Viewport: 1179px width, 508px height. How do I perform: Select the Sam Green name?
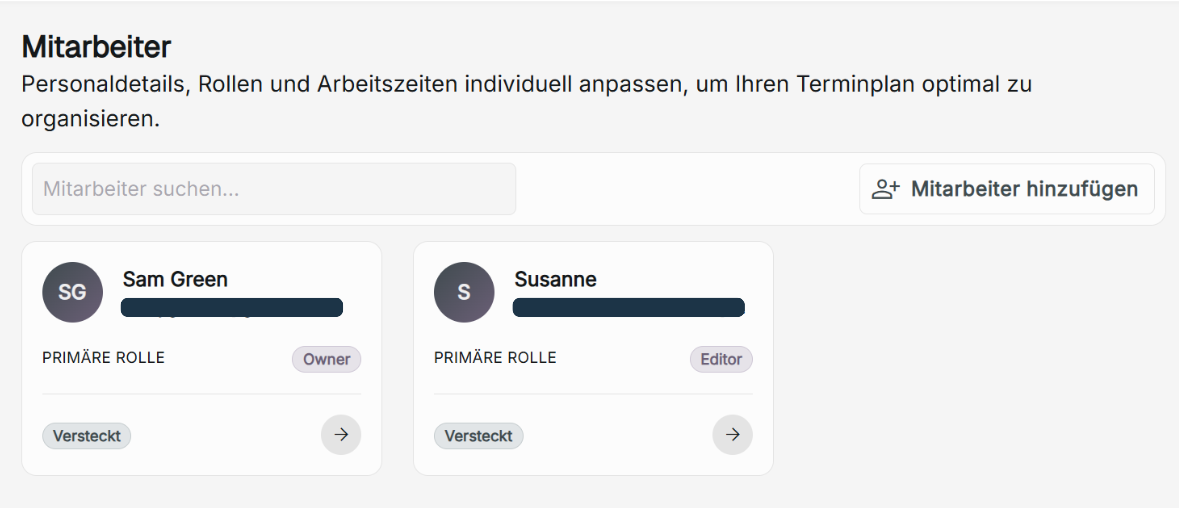[175, 279]
